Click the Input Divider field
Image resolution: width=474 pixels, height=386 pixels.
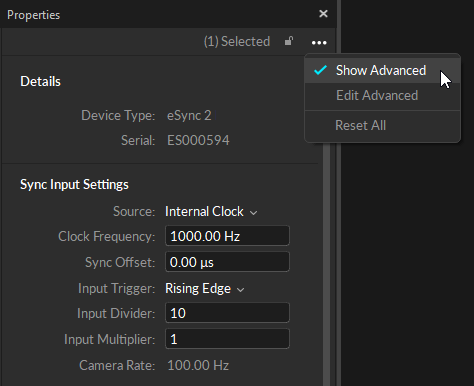227,313
